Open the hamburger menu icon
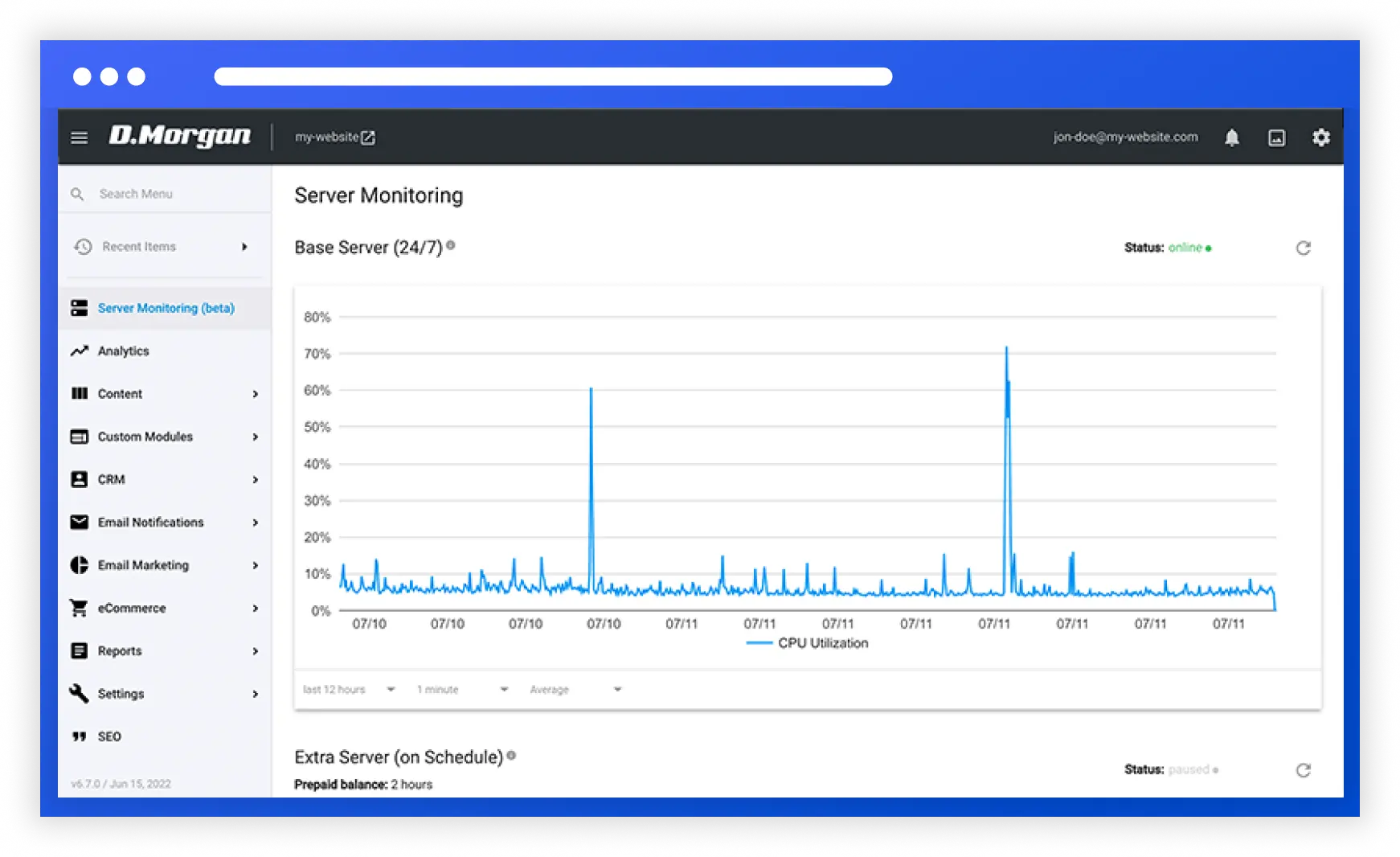 click(79, 137)
